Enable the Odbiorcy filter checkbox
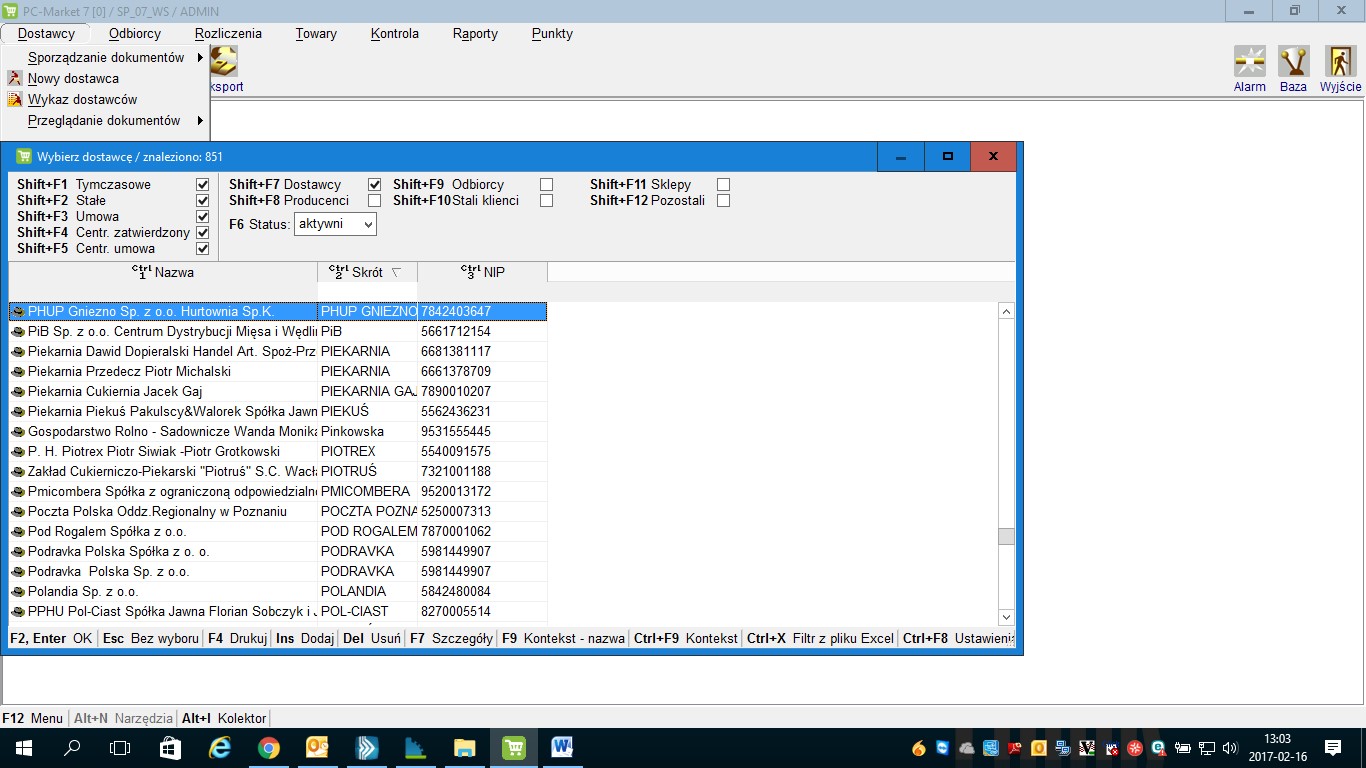Screen dimensions: 1366x768 547,184
